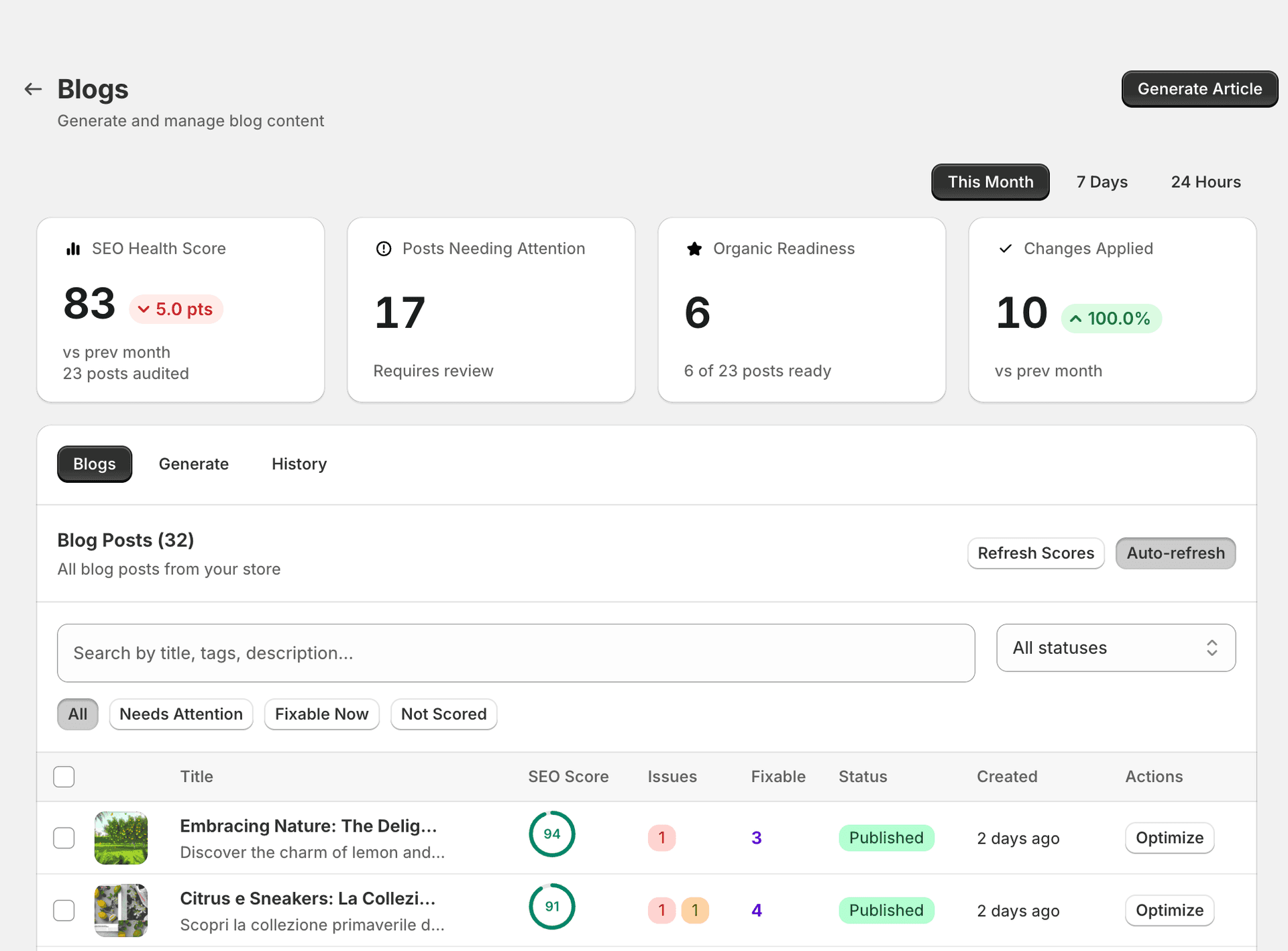Image resolution: width=1288 pixels, height=951 pixels.
Task: Click the red 5.0 pts decline badge
Action: [176, 309]
